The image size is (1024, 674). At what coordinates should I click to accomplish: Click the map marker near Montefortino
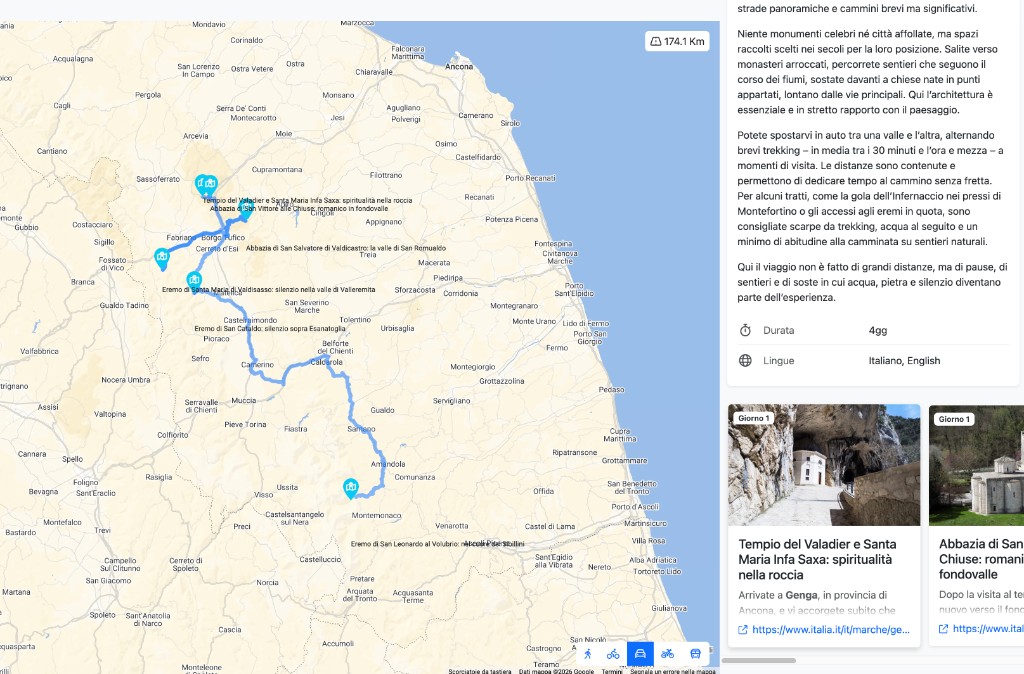pyautogui.click(x=351, y=488)
